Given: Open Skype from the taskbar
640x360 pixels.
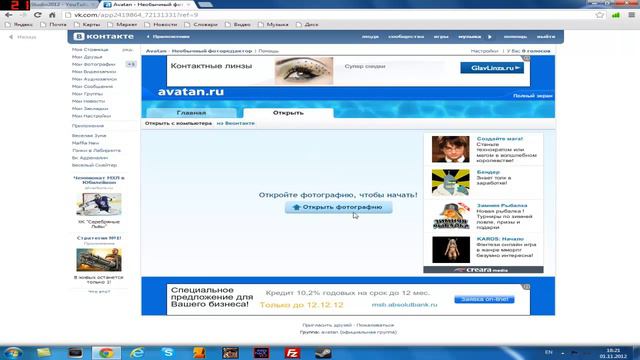Looking at the screenshot, I should (168, 352).
